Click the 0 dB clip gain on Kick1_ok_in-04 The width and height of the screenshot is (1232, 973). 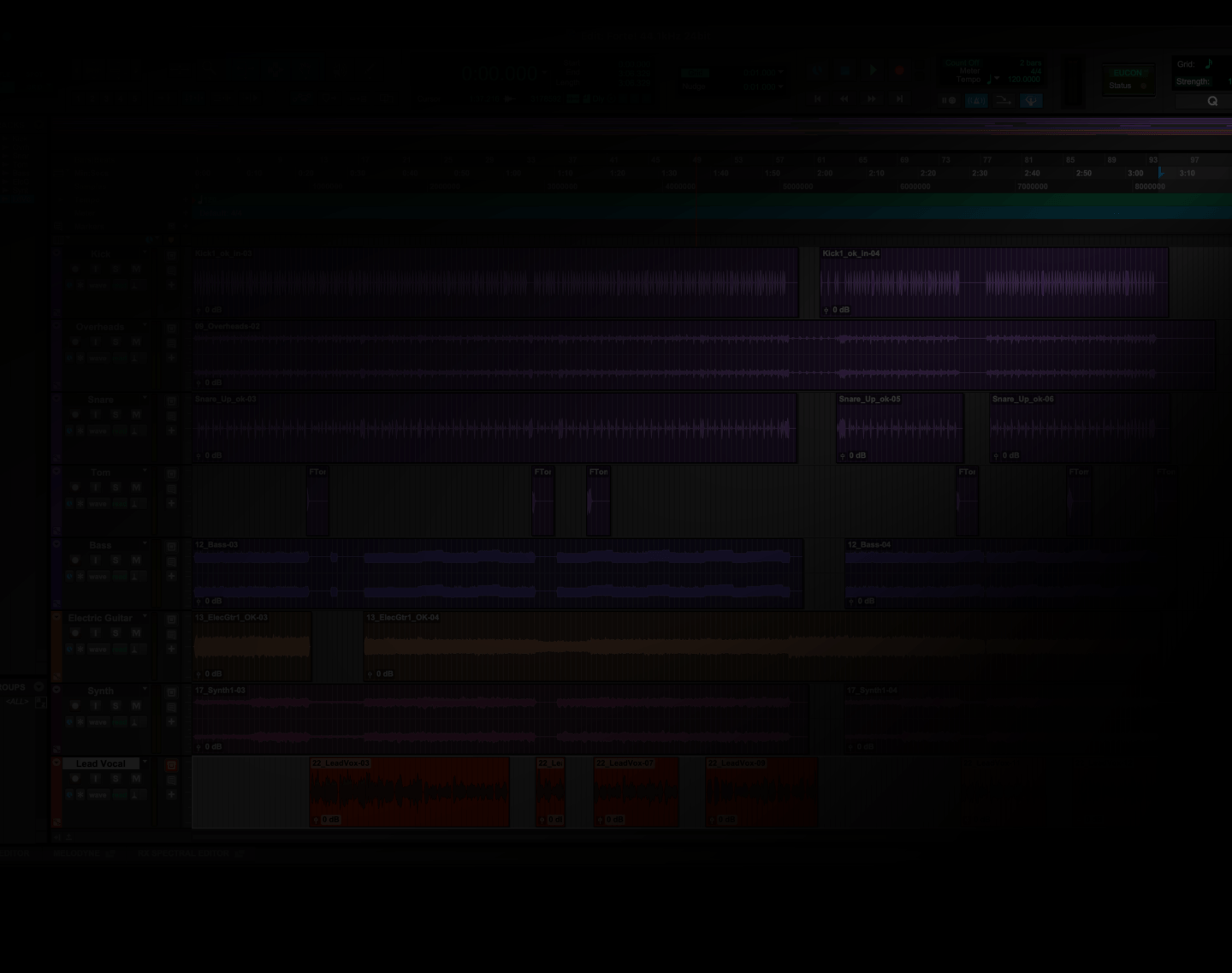pos(837,310)
